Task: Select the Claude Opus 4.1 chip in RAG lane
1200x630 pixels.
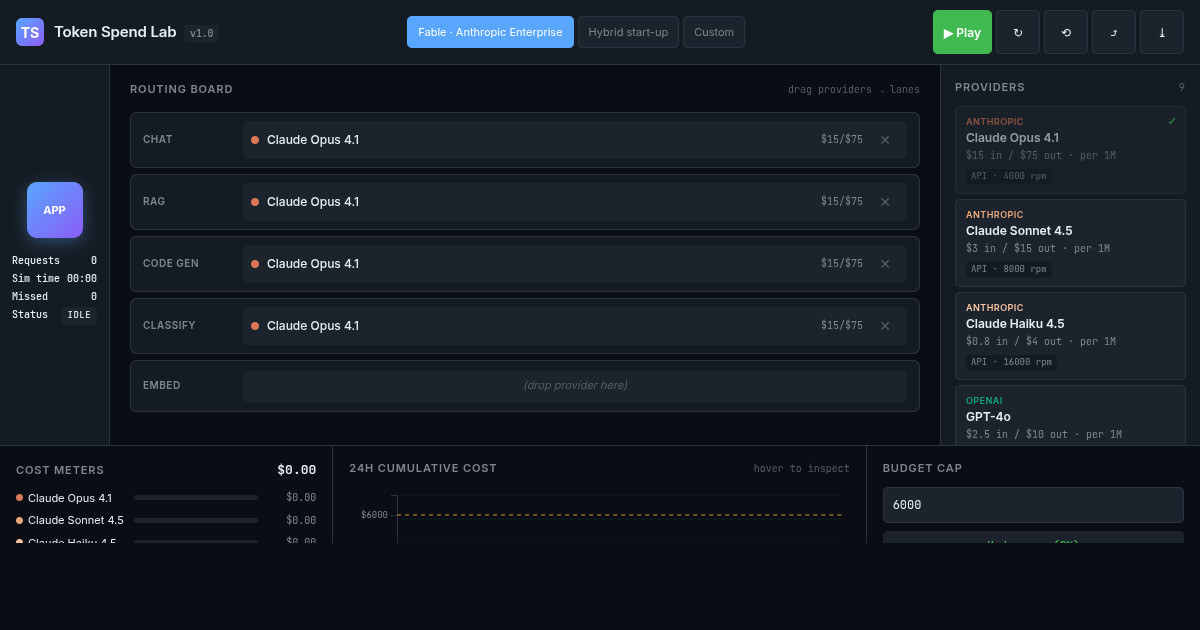Action: click(x=575, y=202)
